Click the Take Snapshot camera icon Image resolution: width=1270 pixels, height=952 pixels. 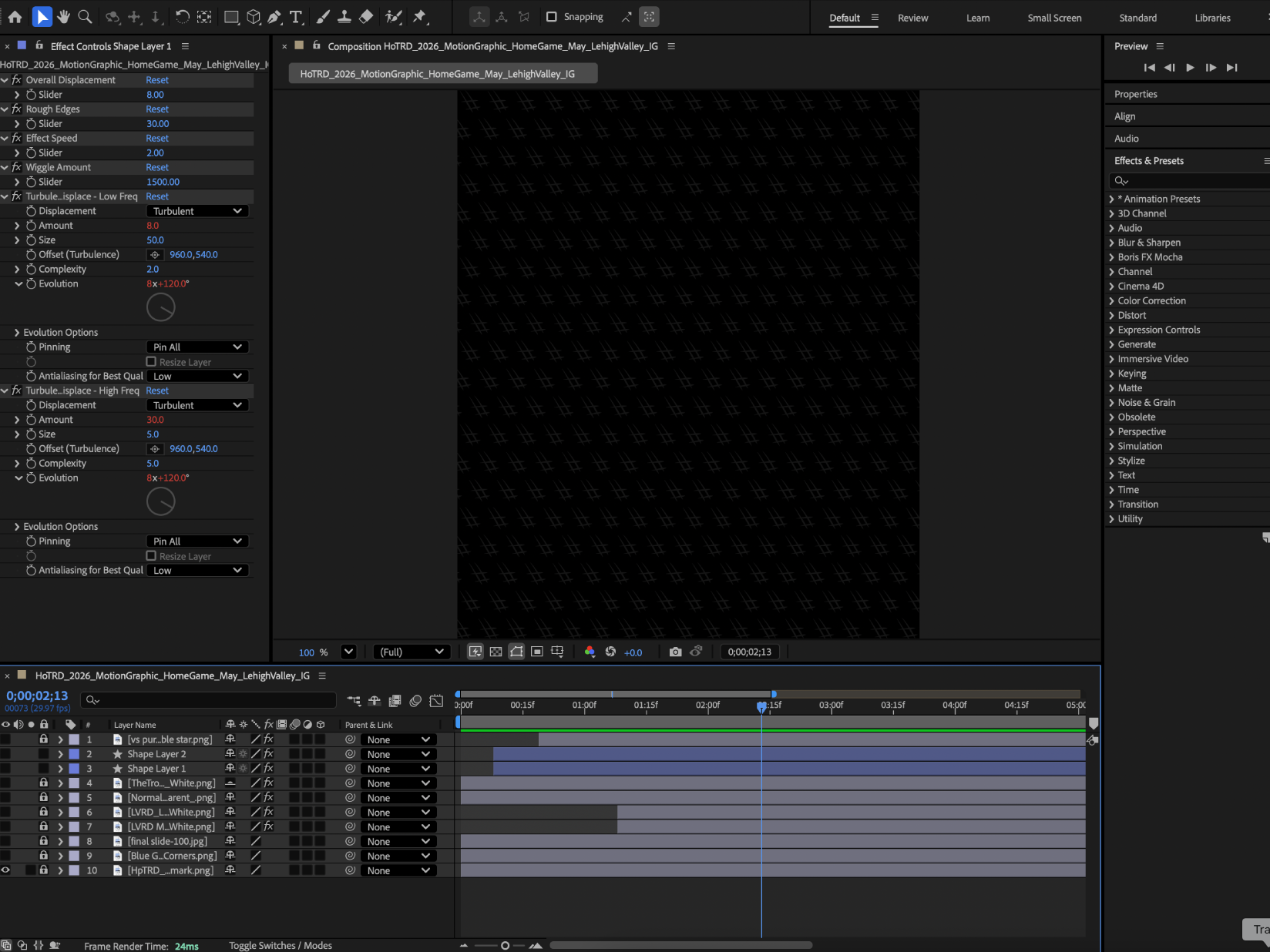point(675,652)
